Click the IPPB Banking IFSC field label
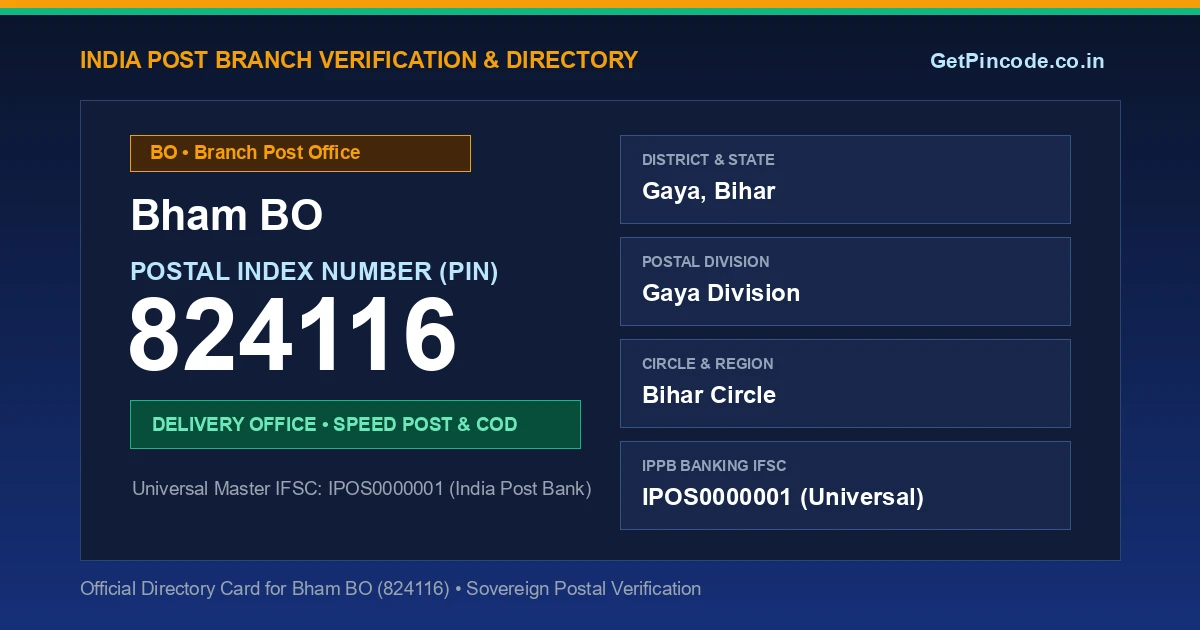1200x630 pixels. [x=714, y=466]
